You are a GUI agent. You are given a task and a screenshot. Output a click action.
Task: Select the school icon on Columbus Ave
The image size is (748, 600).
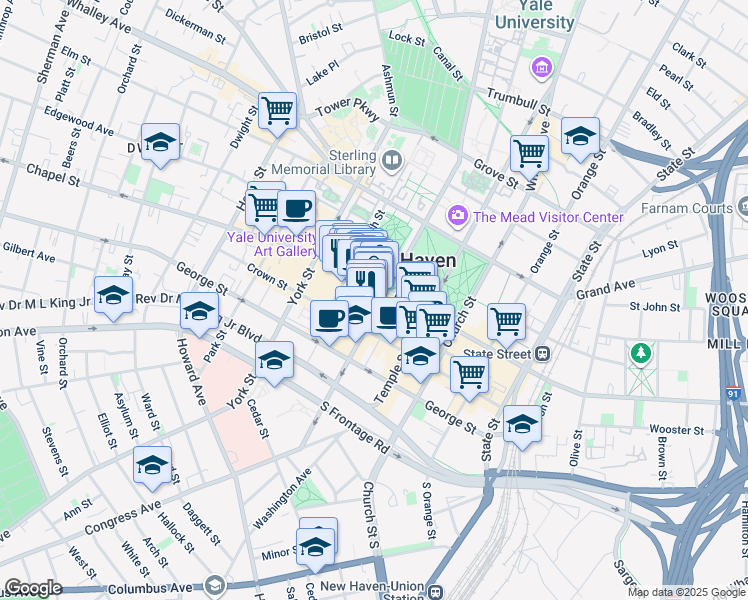[215, 584]
